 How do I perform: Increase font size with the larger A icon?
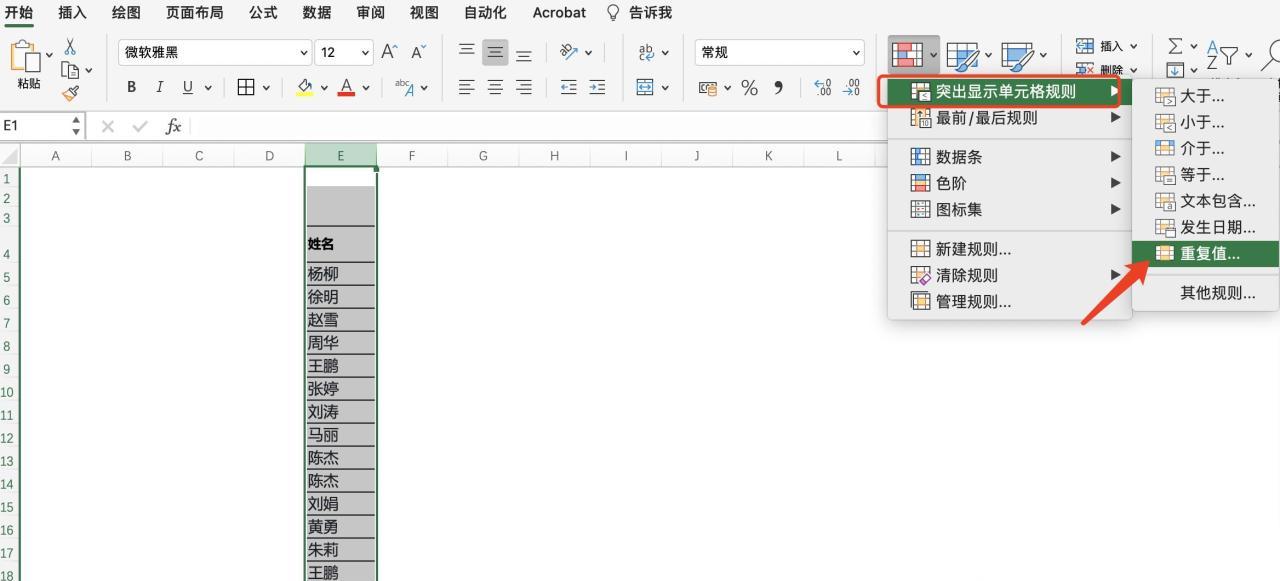coord(390,52)
